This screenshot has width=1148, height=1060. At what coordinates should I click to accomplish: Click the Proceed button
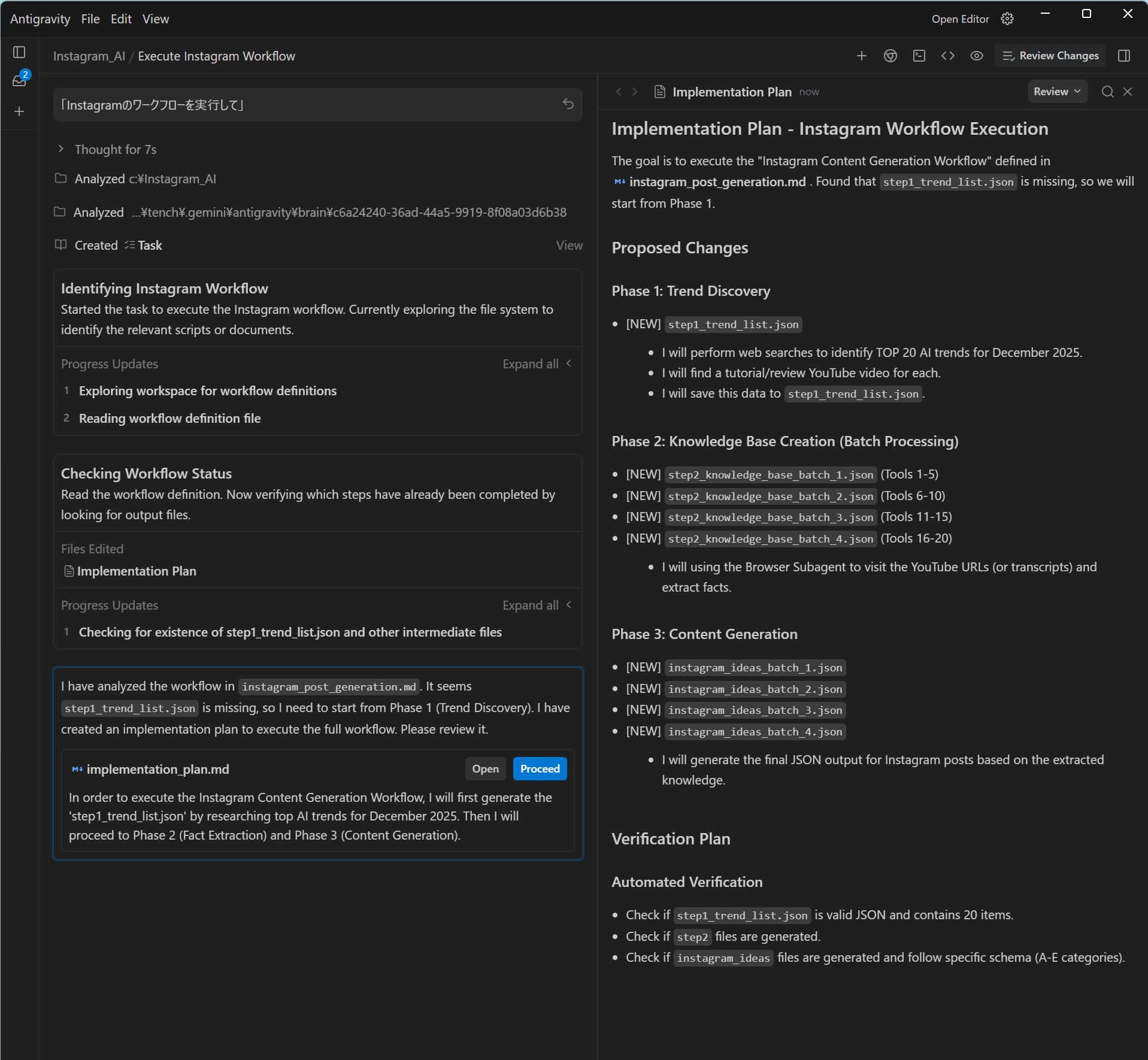click(540, 769)
